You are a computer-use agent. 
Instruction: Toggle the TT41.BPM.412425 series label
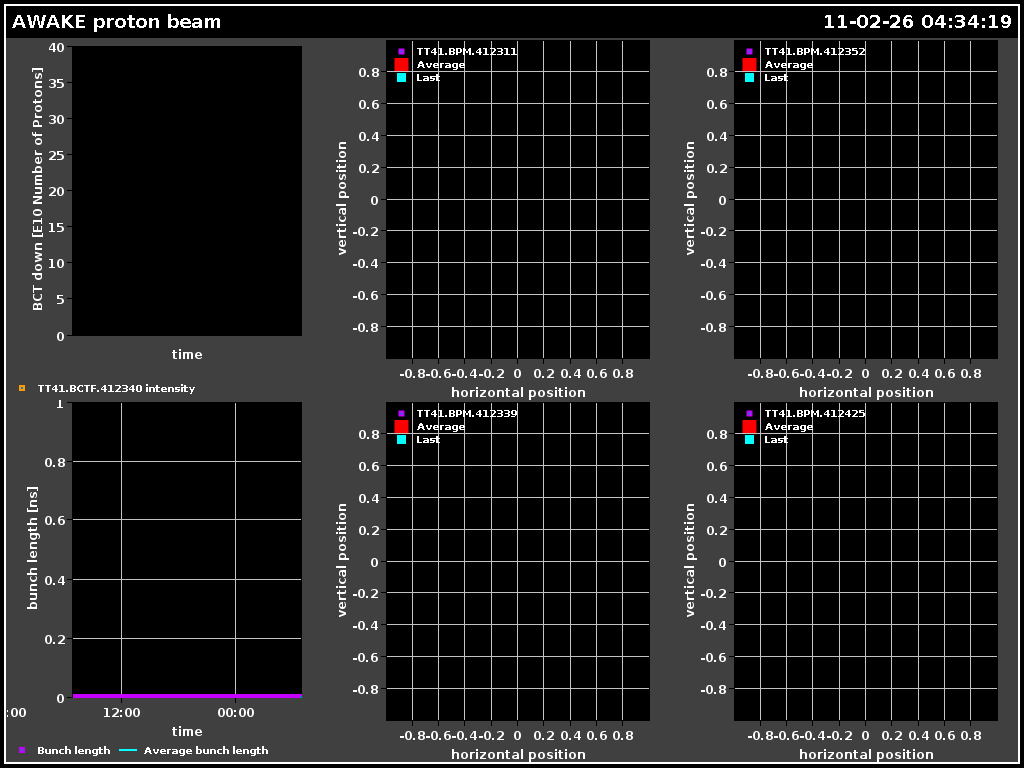[814, 413]
